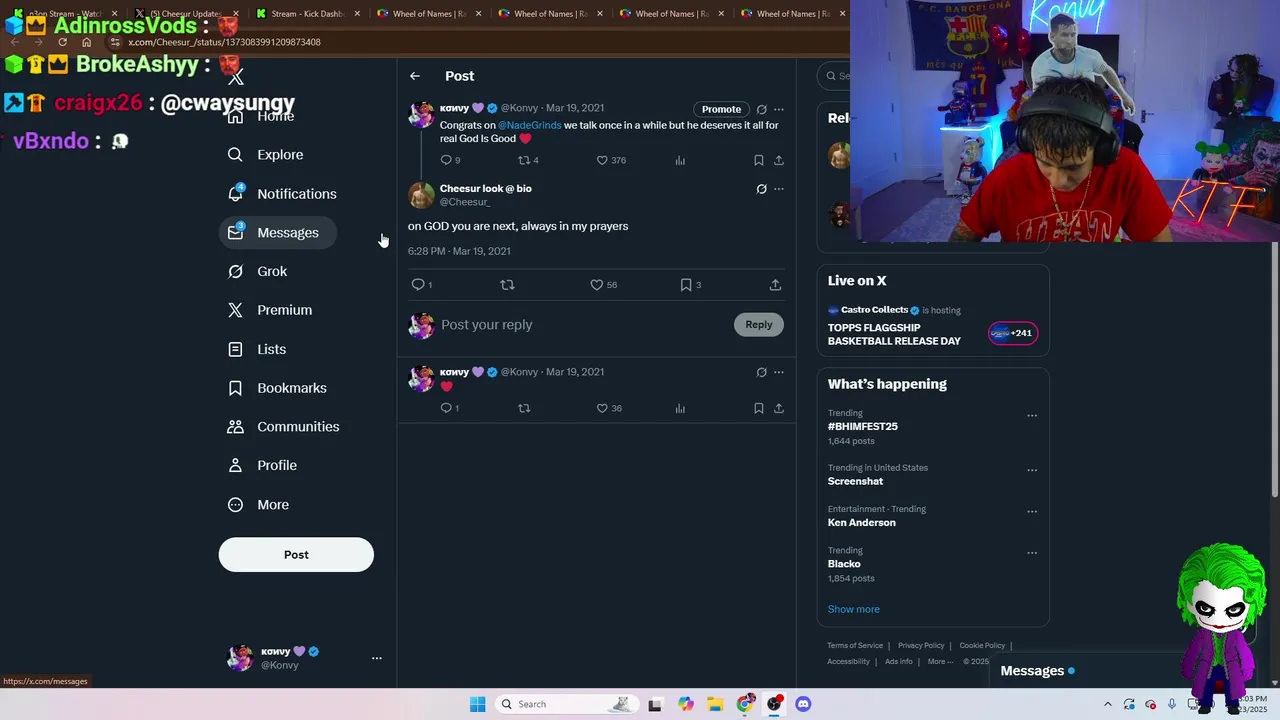1280x720 pixels.
Task: Open Profile in the sidebar
Action: [263, 466]
